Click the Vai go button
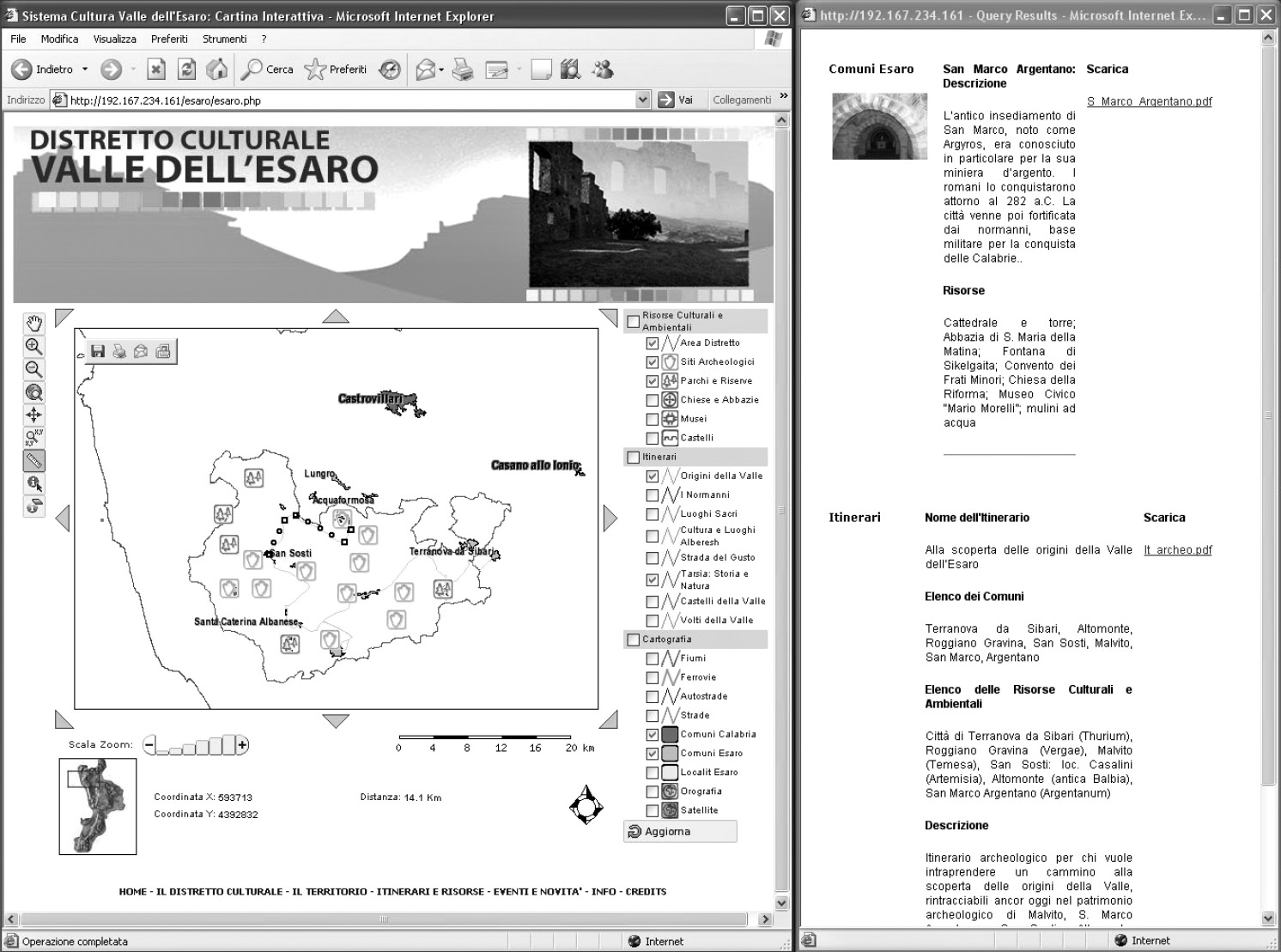This screenshot has width=1281, height=952. point(677,100)
